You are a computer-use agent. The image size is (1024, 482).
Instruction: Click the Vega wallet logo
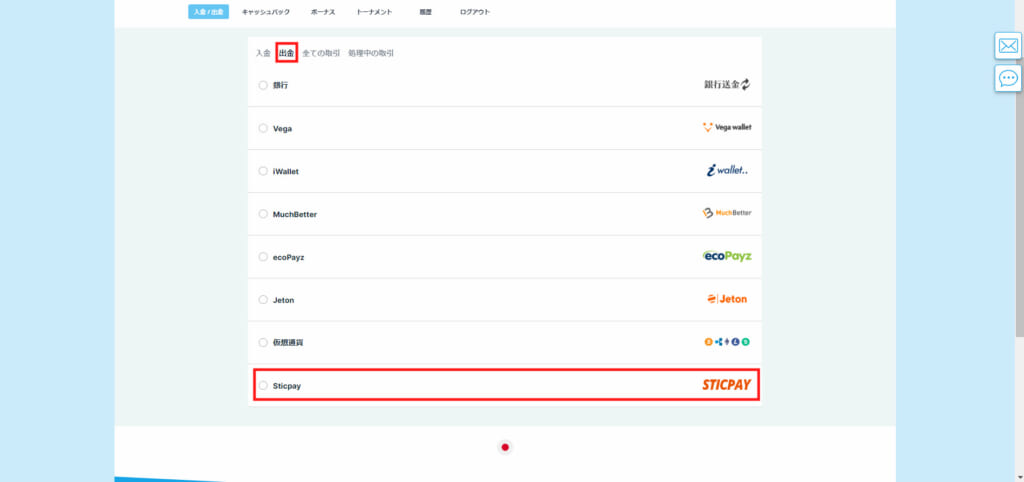[727, 127]
